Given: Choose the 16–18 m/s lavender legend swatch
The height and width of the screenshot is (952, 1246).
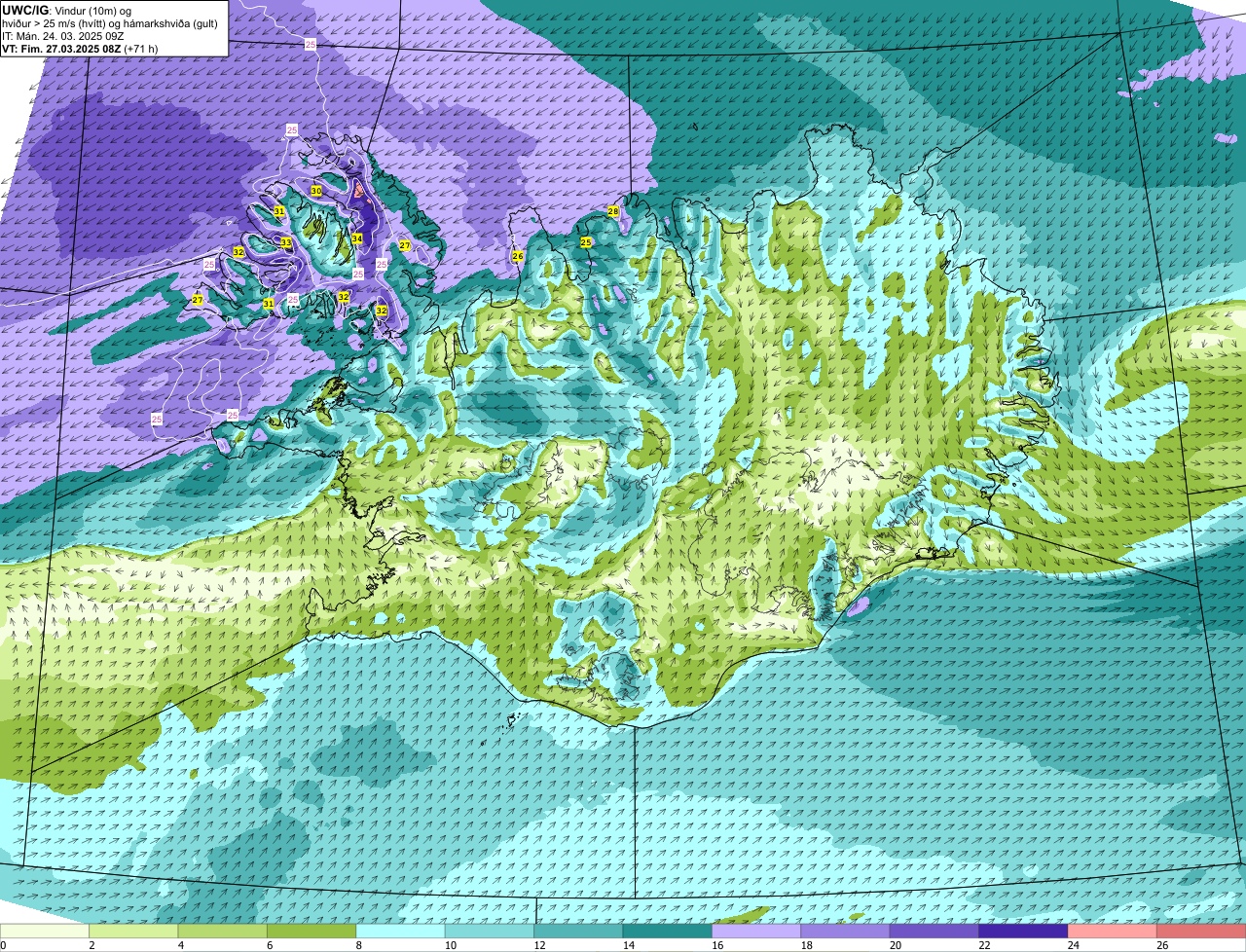Looking at the screenshot, I should point(756,932).
